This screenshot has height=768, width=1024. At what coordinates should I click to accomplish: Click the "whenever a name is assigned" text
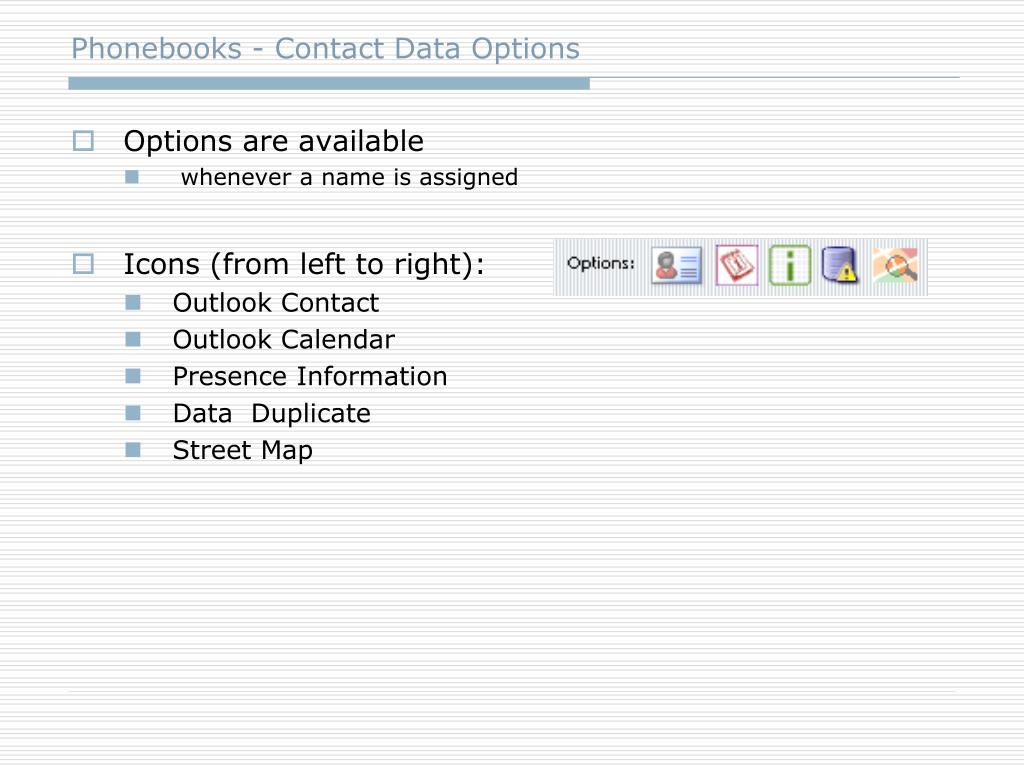(349, 178)
